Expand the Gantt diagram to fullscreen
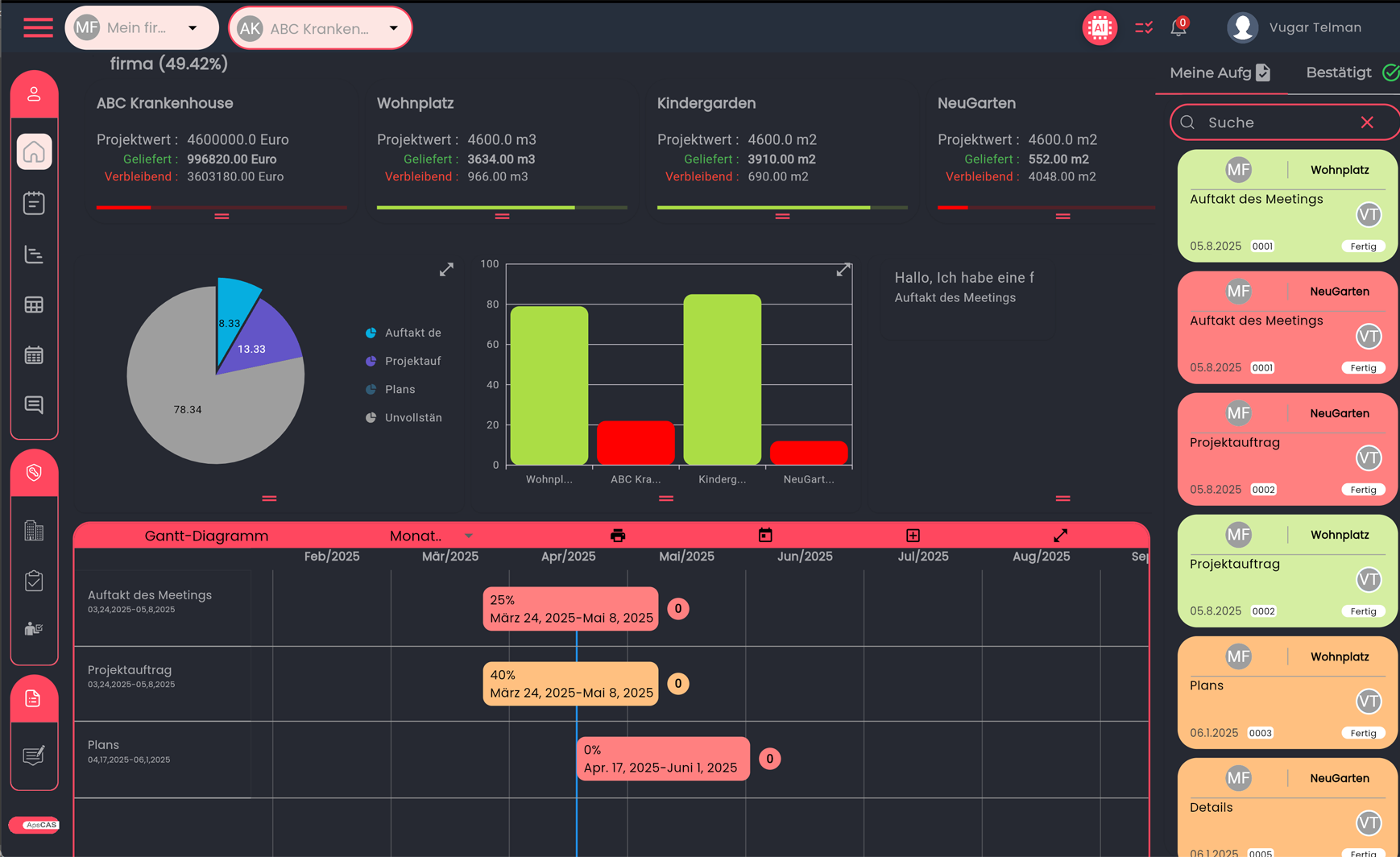 [1060, 536]
